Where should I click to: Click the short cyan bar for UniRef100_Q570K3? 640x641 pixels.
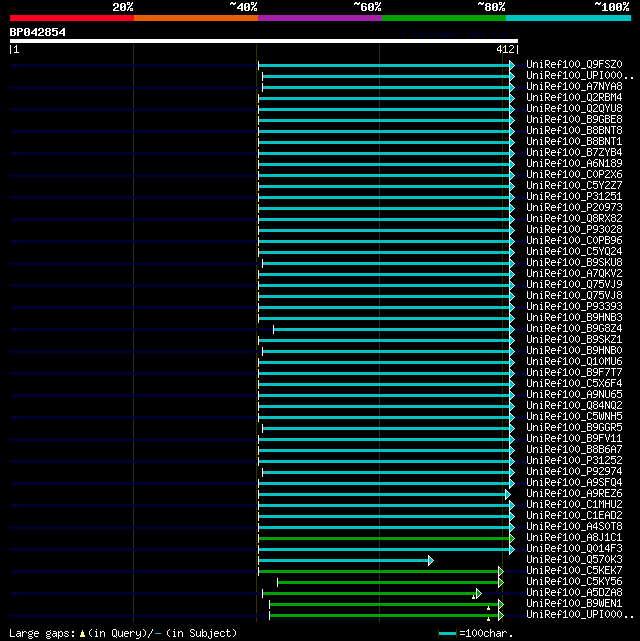coord(344,560)
